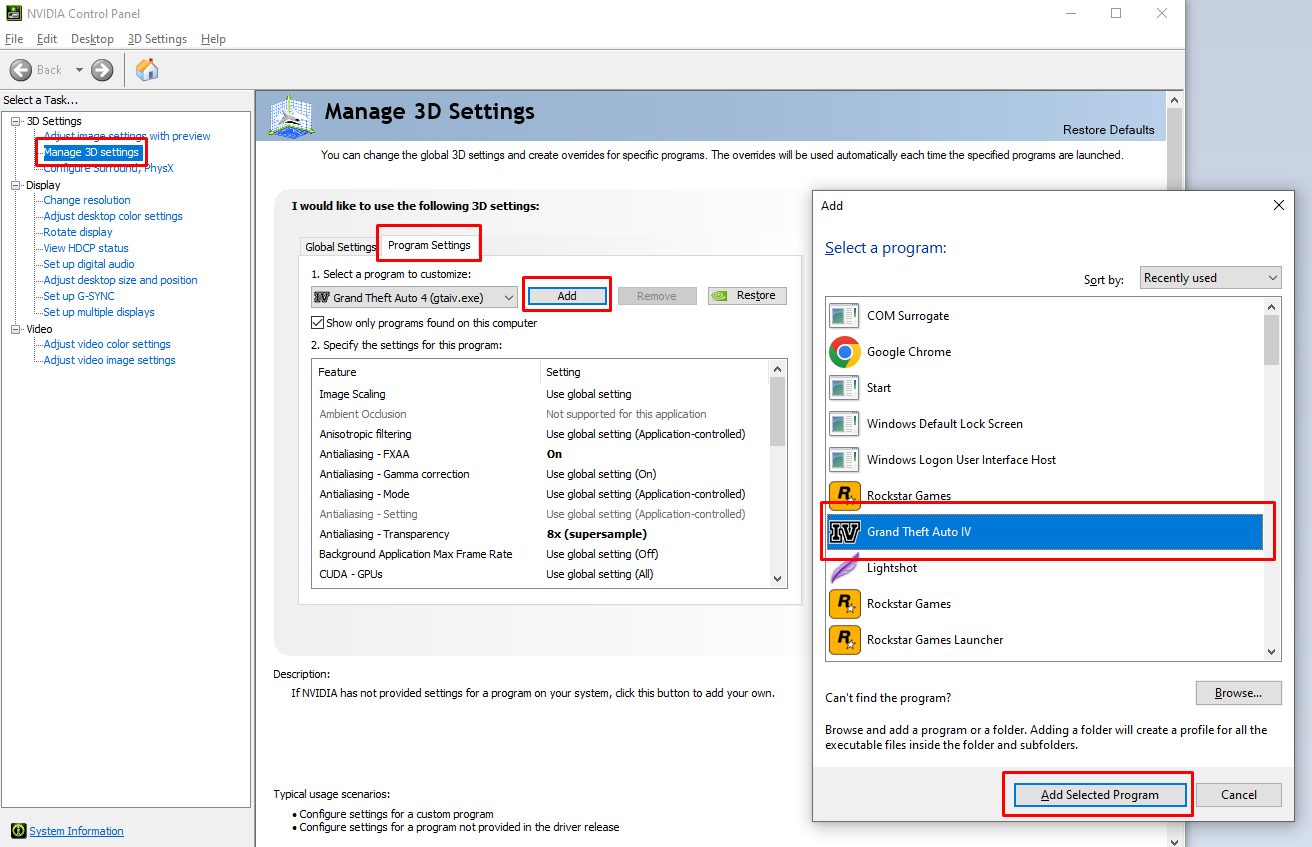Choose the Lightshot feather icon
Screen dimensions: 1312x847
click(844, 568)
